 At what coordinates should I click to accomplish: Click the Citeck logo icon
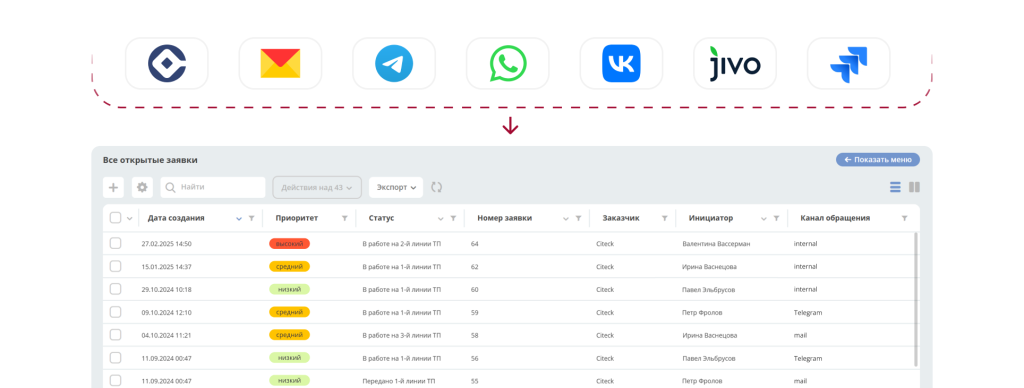(167, 63)
